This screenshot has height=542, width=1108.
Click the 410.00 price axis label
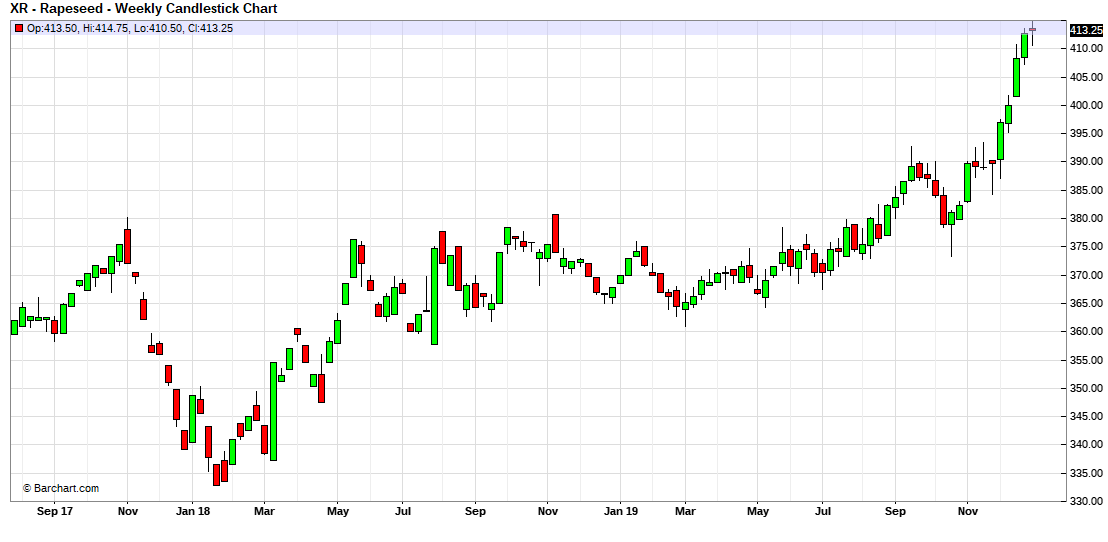pos(1085,48)
